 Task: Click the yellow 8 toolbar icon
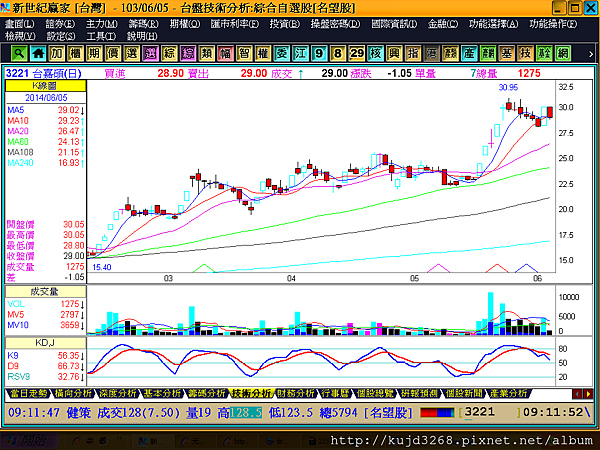[x=338, y=53]
